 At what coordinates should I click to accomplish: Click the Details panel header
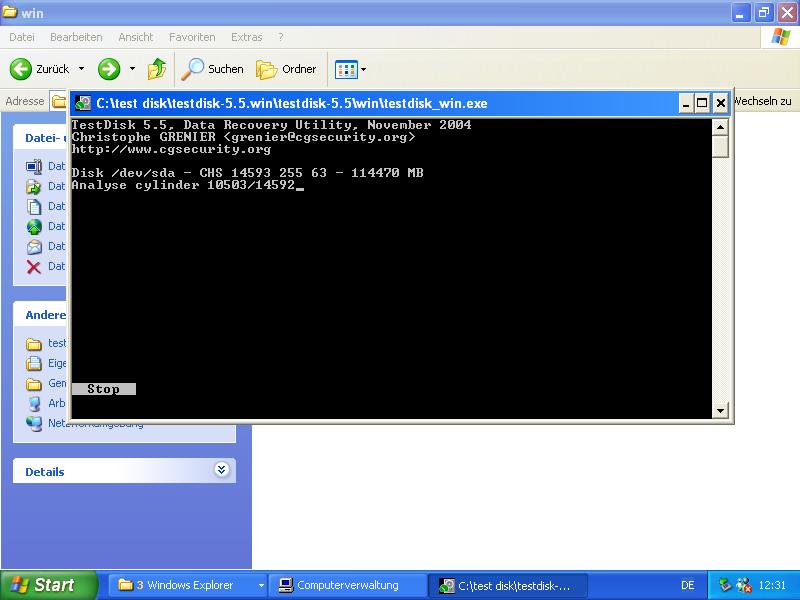(124, 470)
